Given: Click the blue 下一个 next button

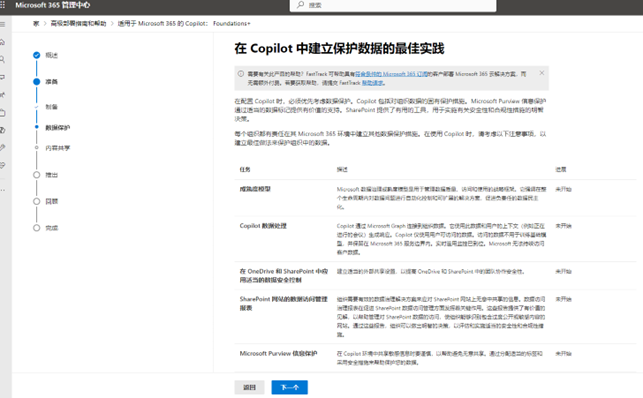Looking at the screenshot, I should click(290, 387).
